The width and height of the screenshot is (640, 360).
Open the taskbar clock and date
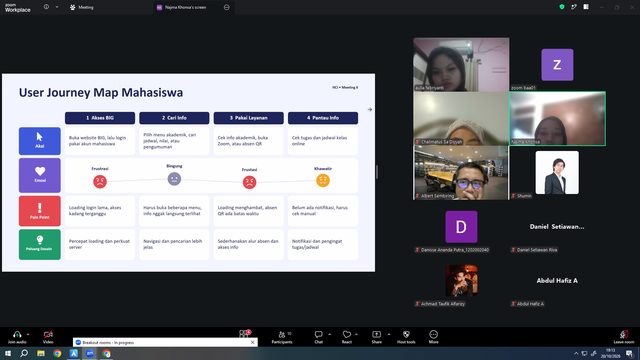coord(611,353)
